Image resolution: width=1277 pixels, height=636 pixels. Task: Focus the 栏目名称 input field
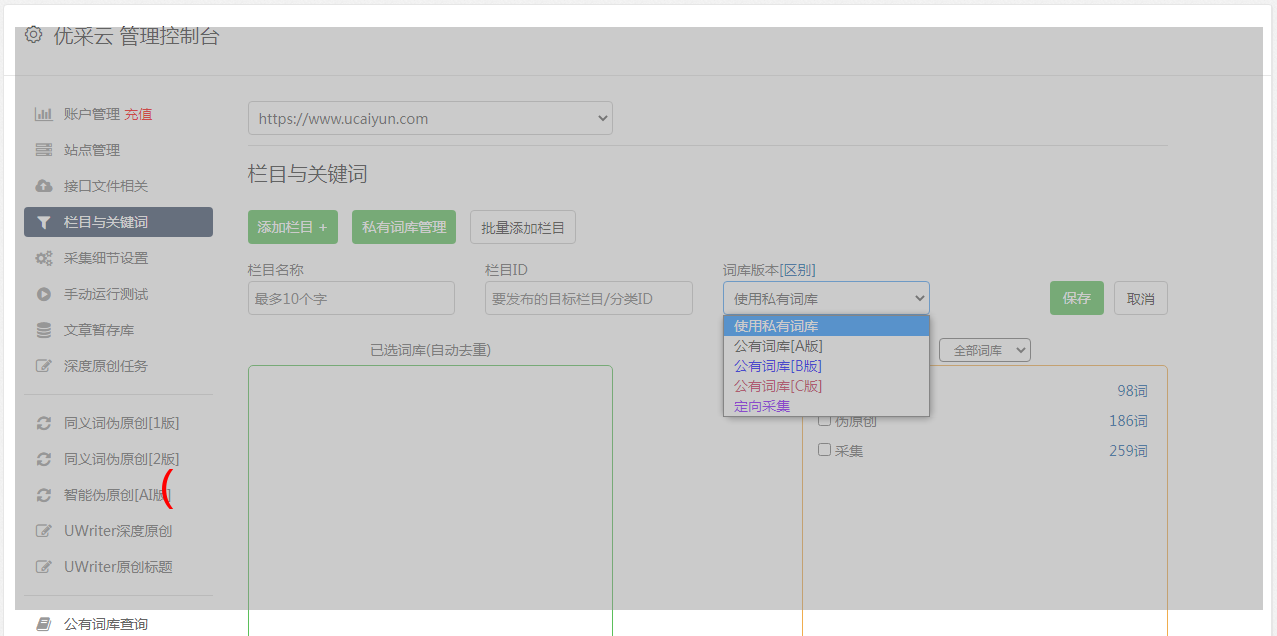(x=351, y=298)
